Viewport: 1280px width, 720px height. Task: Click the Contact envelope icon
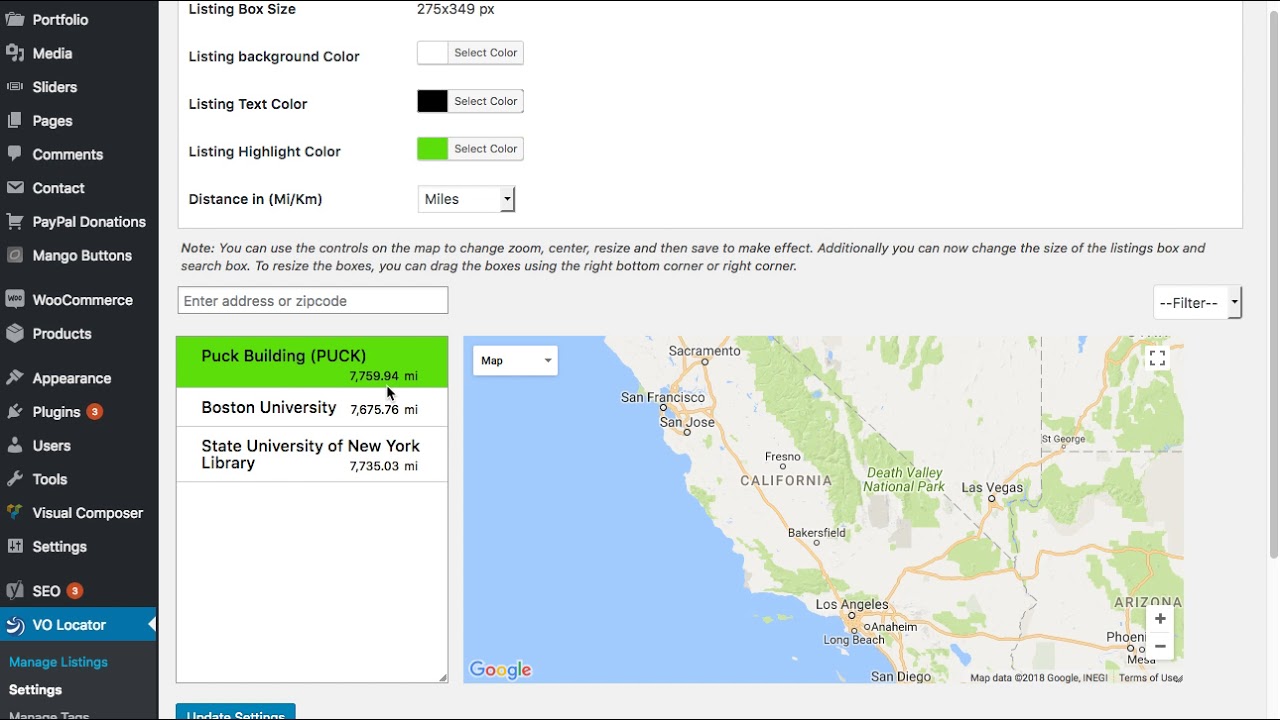coord(15,188)
